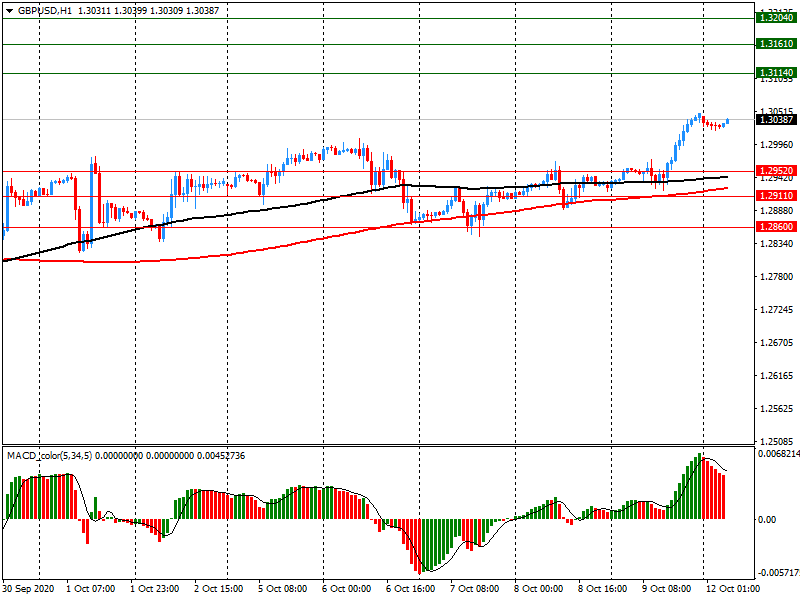Click the 5 Oct 08:00 time axis label
The width and height of the screenshot is (800, 600).
[283, 589]
